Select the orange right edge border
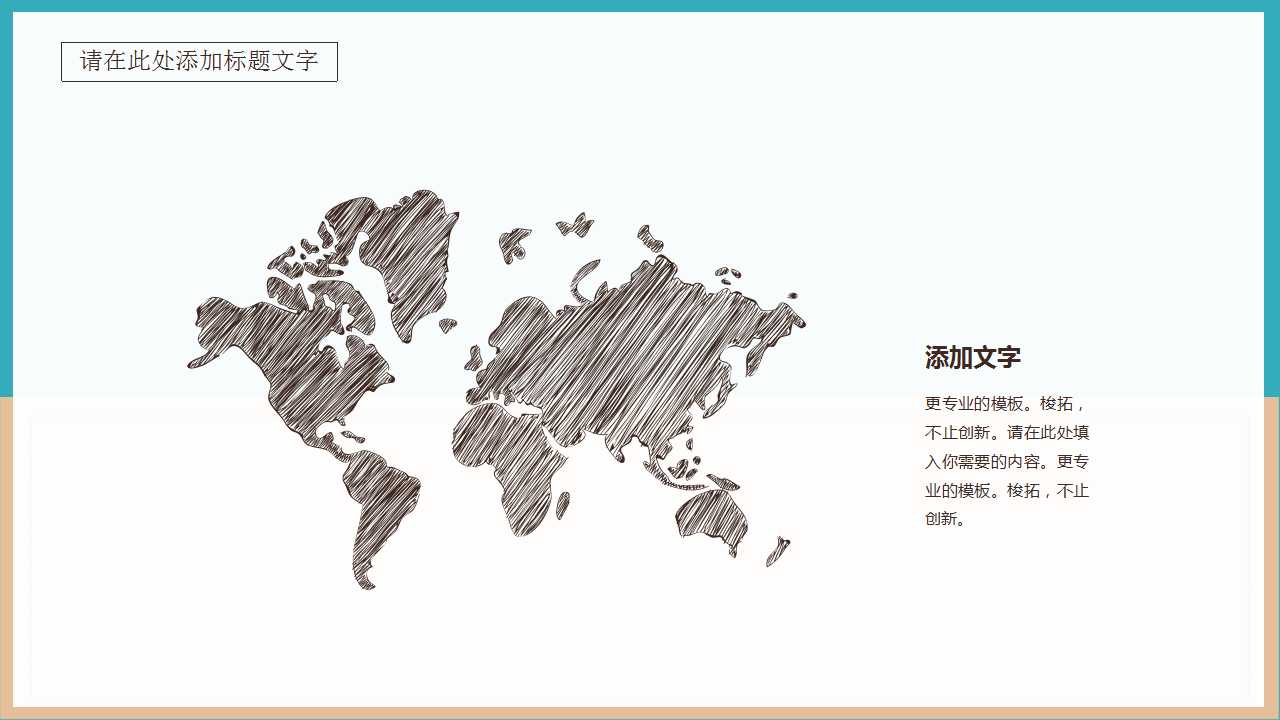This screenshot has width=1280, height=720. click(1272, 550)
